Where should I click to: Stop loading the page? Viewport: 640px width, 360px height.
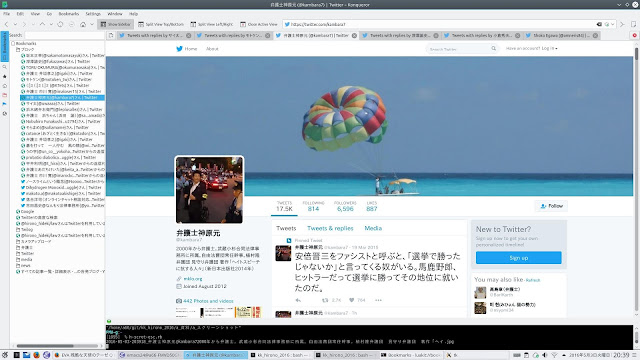(71, 24)
